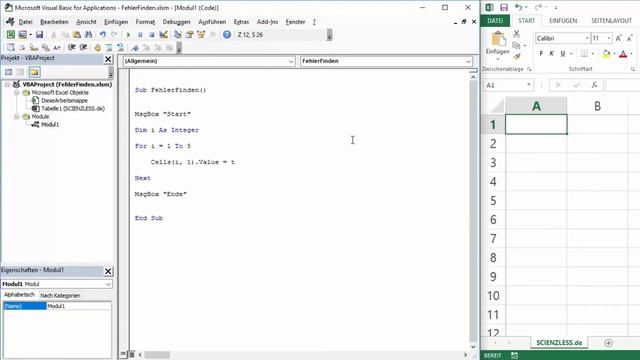Click the red font color A swatch

pyautogui.click(x=623, y=53)
